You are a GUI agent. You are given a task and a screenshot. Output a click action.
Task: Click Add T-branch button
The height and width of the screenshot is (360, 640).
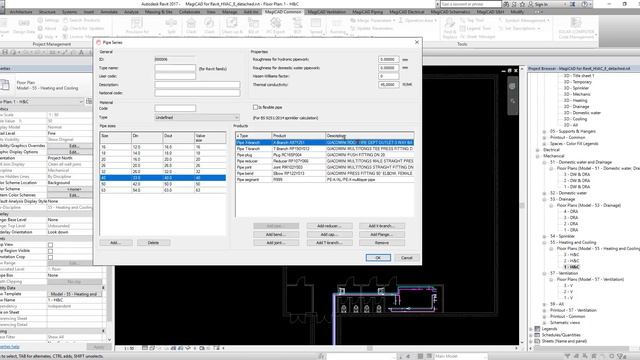pos(329,242)
